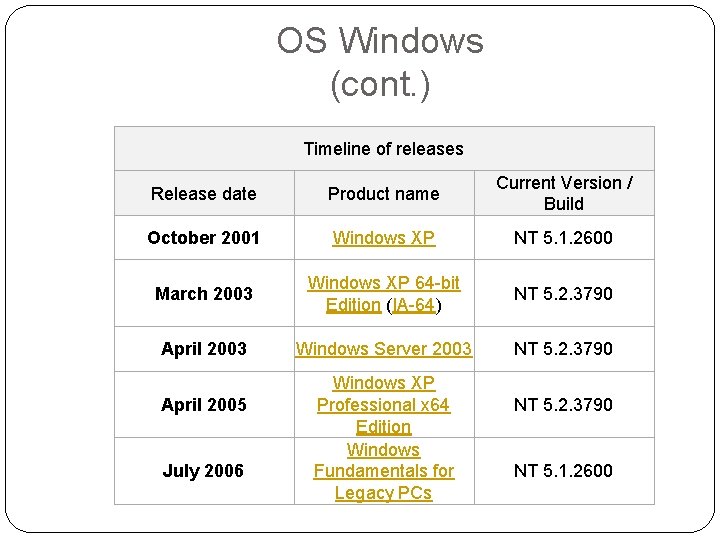Select the build number for April 2005
720x540 pixels.
563,405
